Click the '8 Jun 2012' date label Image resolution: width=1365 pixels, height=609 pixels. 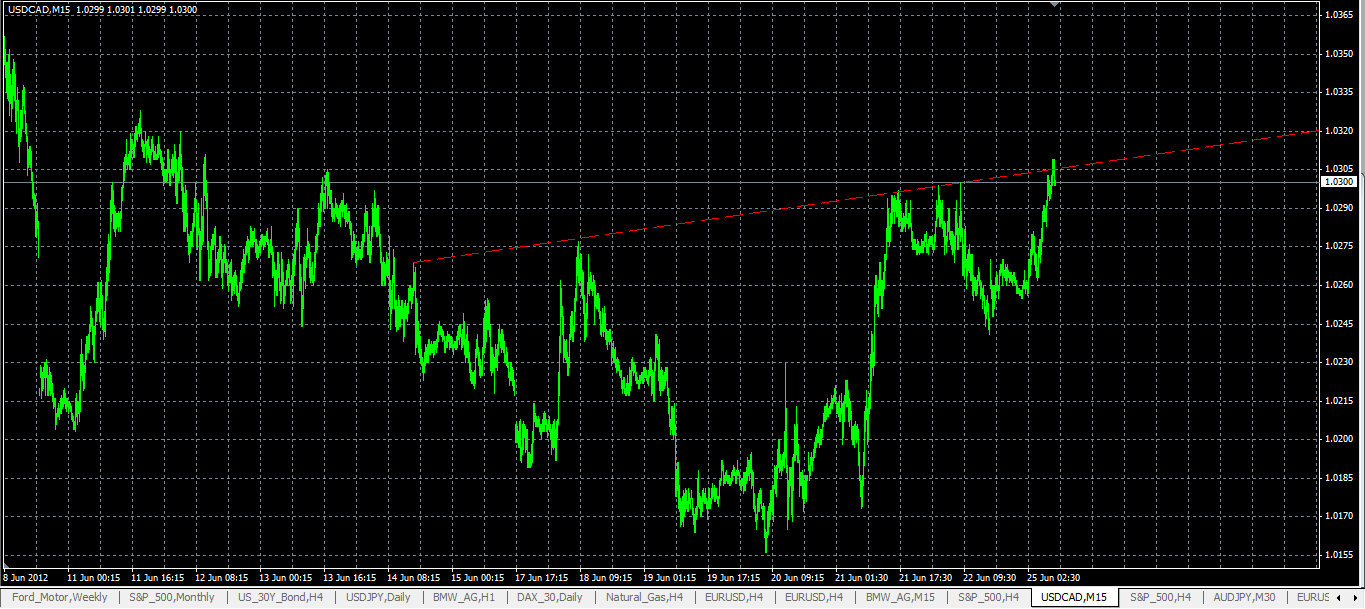pos(25,578)
